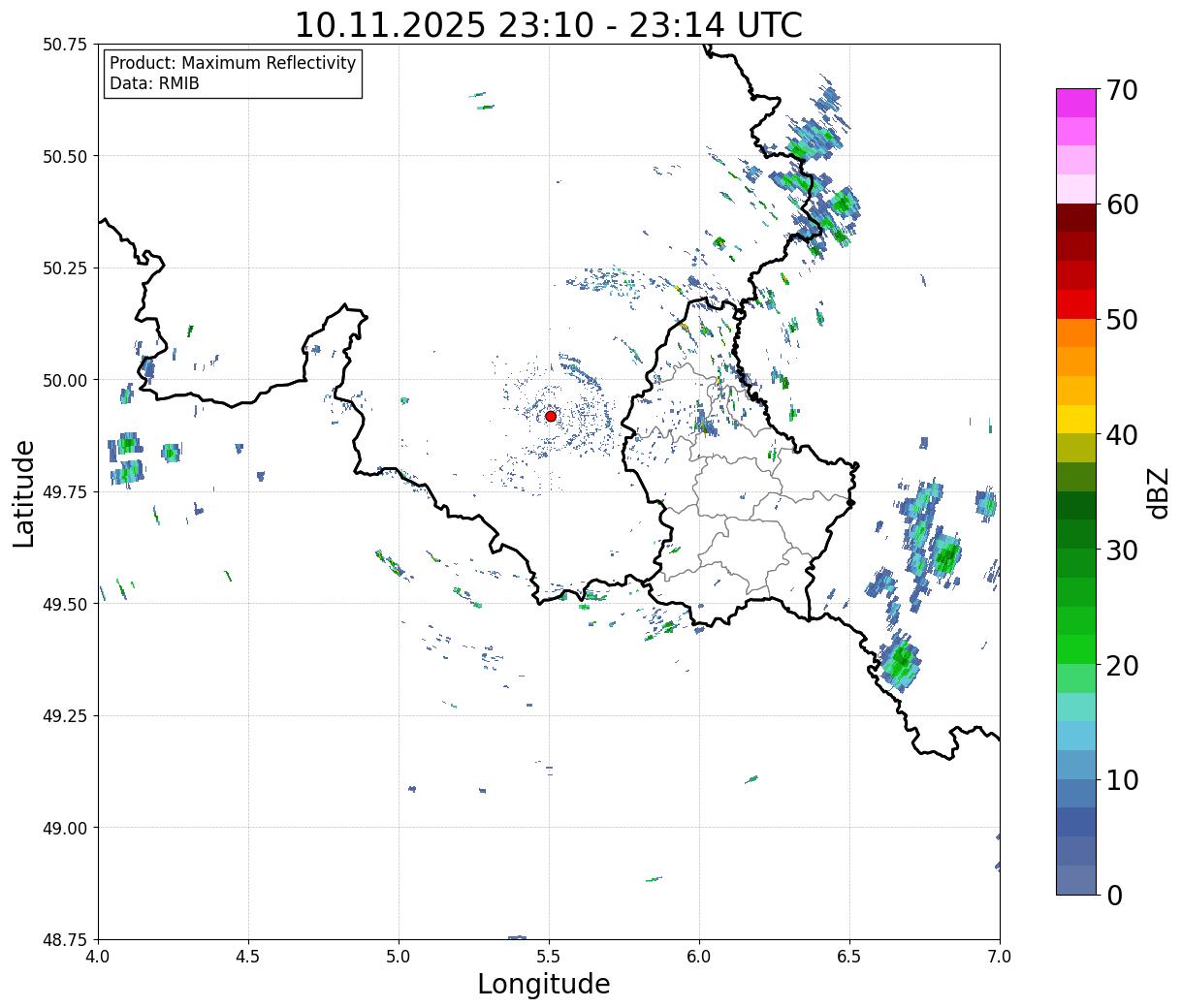This screenshot has height=1008, width=1182.
Task: Click the colorbar tick label 30
Action: [1122, 551]
